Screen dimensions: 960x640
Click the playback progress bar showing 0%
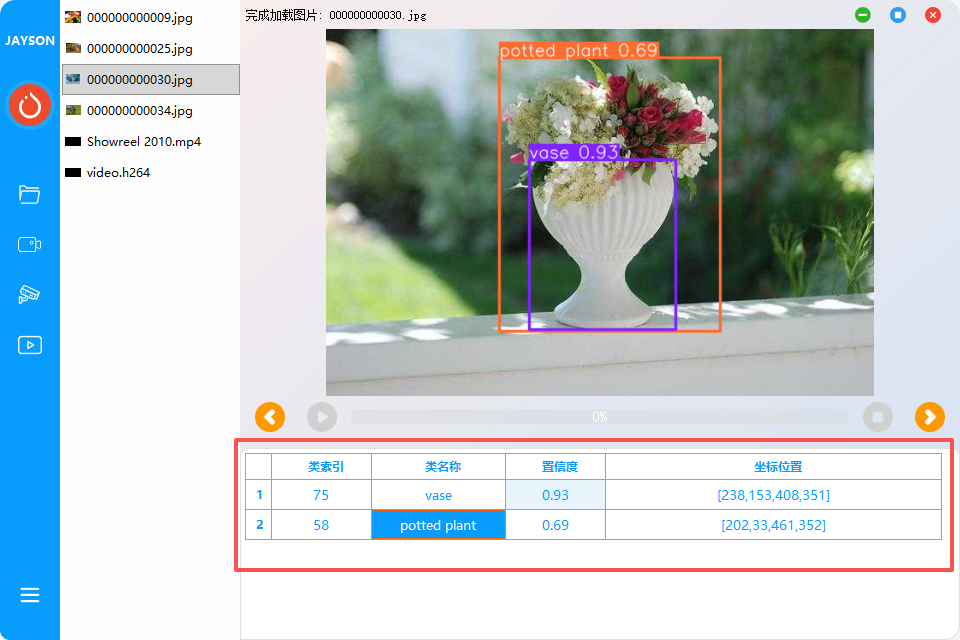point(599,417)
